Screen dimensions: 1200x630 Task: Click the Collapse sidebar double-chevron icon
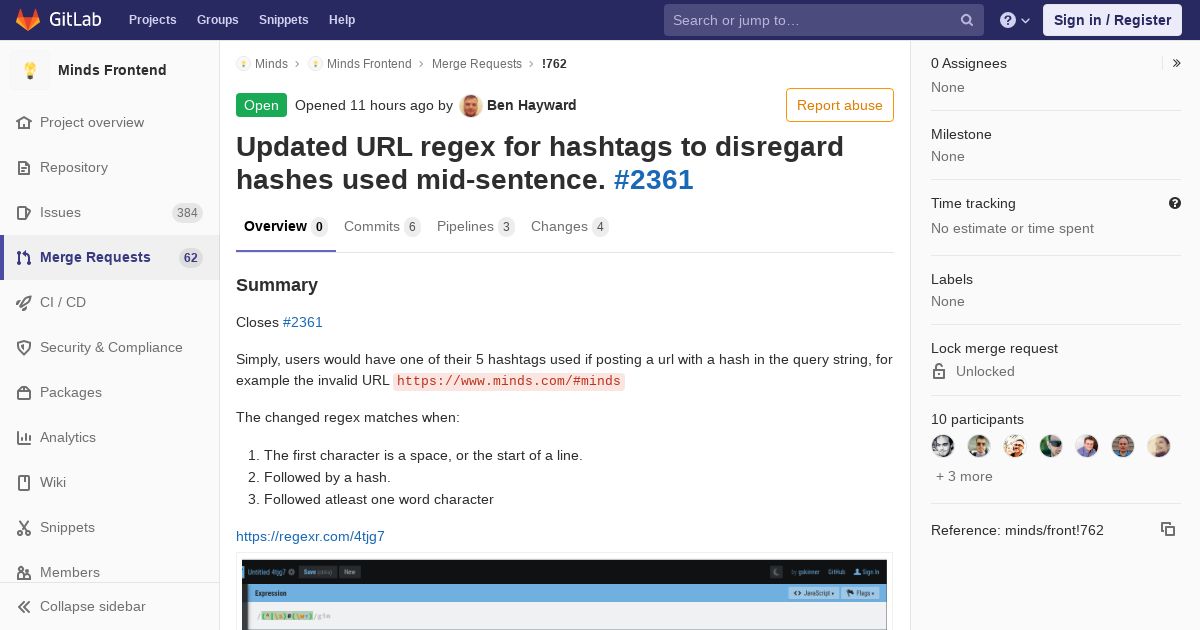coord(24,606)
